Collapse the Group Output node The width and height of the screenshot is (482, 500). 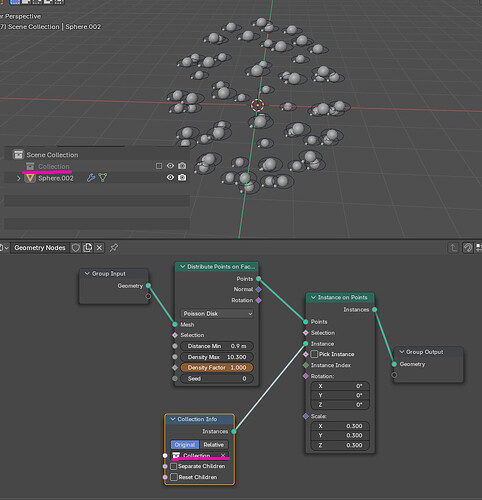pos(402,352)
